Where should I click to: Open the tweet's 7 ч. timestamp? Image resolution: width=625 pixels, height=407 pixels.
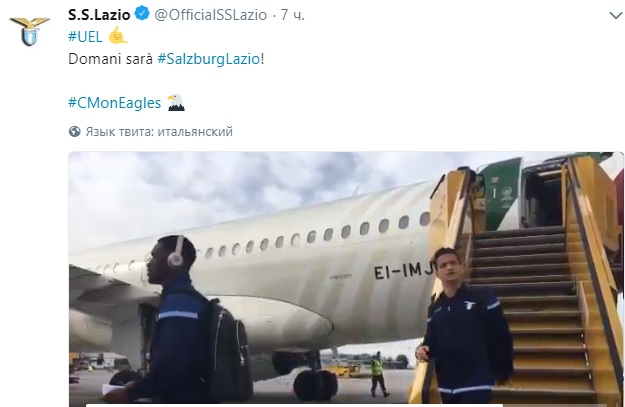click(292, 15)
